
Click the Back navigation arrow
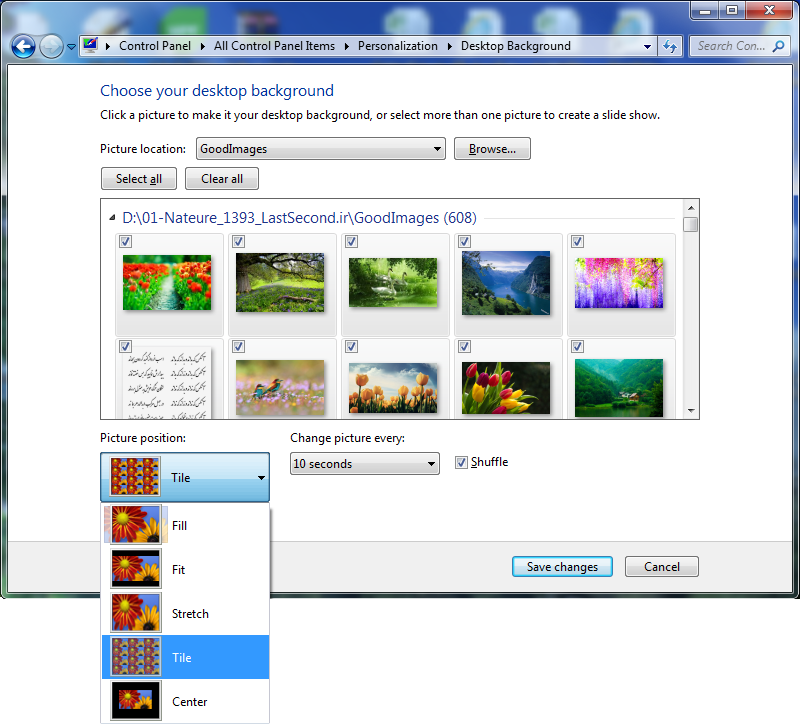pyautogui.click(x=24, y=46)
